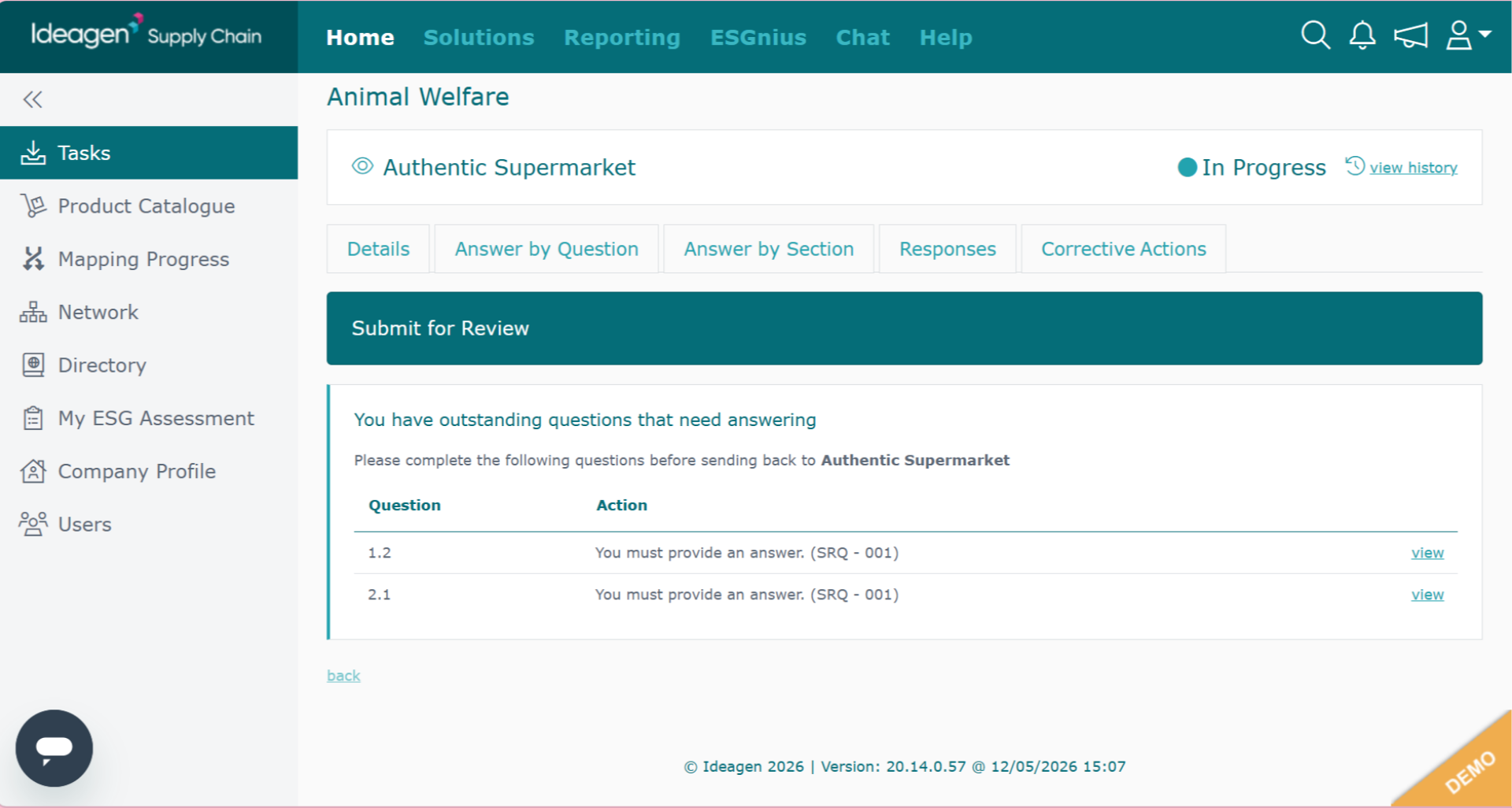
Task: Open the Solutions menu
Action: pyautogui.click(x=479, y=37)
